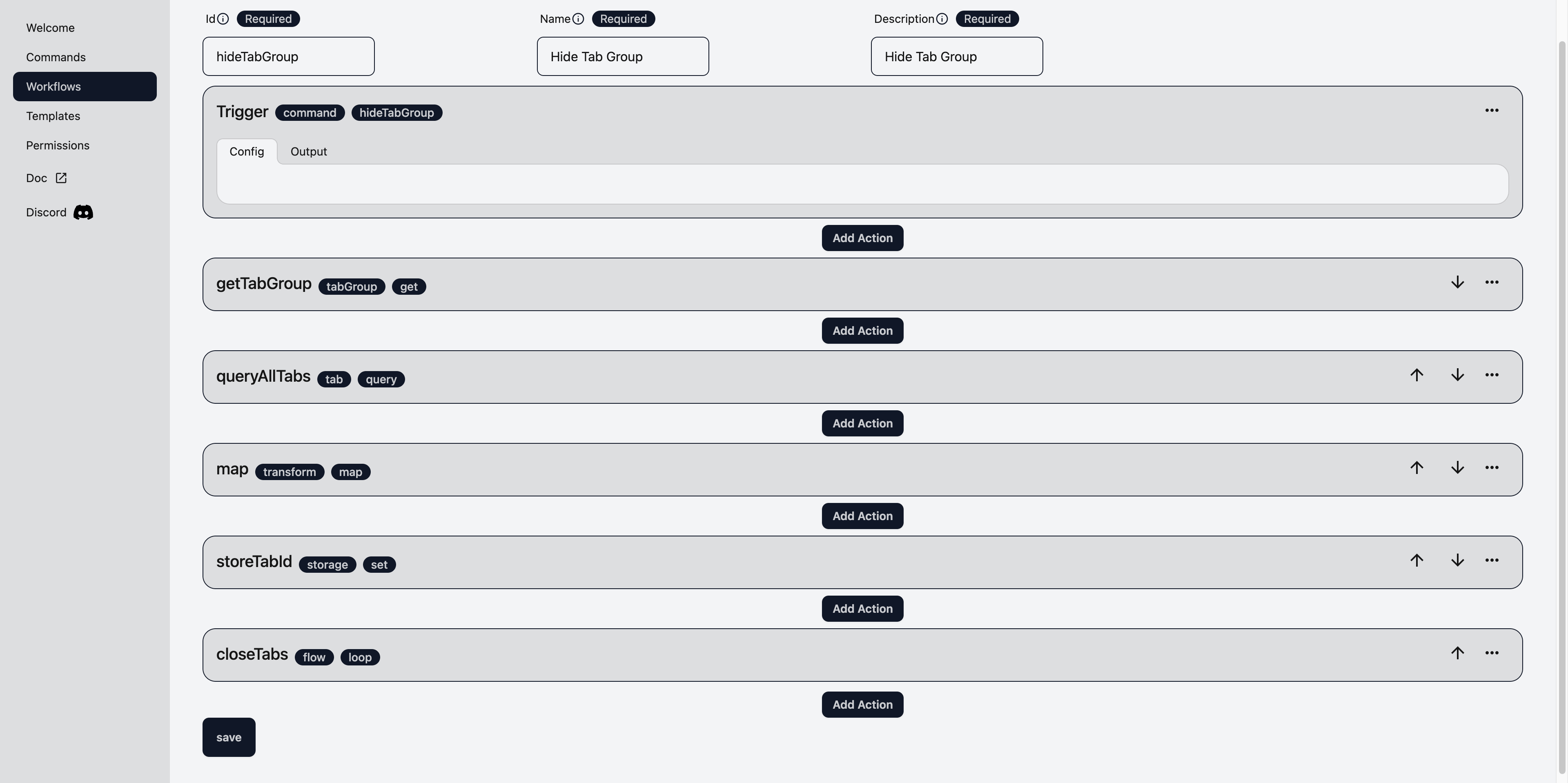Open the storeTabId ellipsis options menu
Viewport: 1568px width, 783px height.
pos(1492,561)
